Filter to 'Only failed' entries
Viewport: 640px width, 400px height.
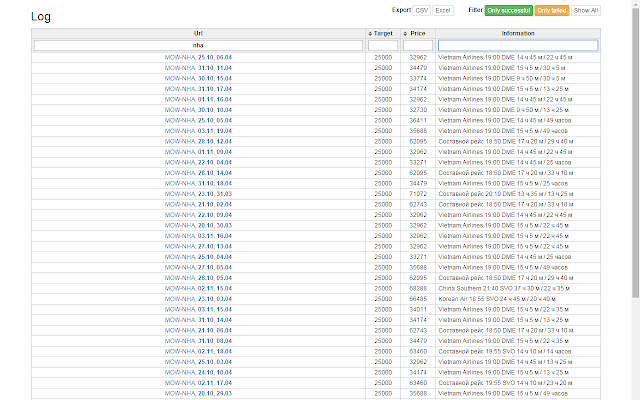point(551,10)
